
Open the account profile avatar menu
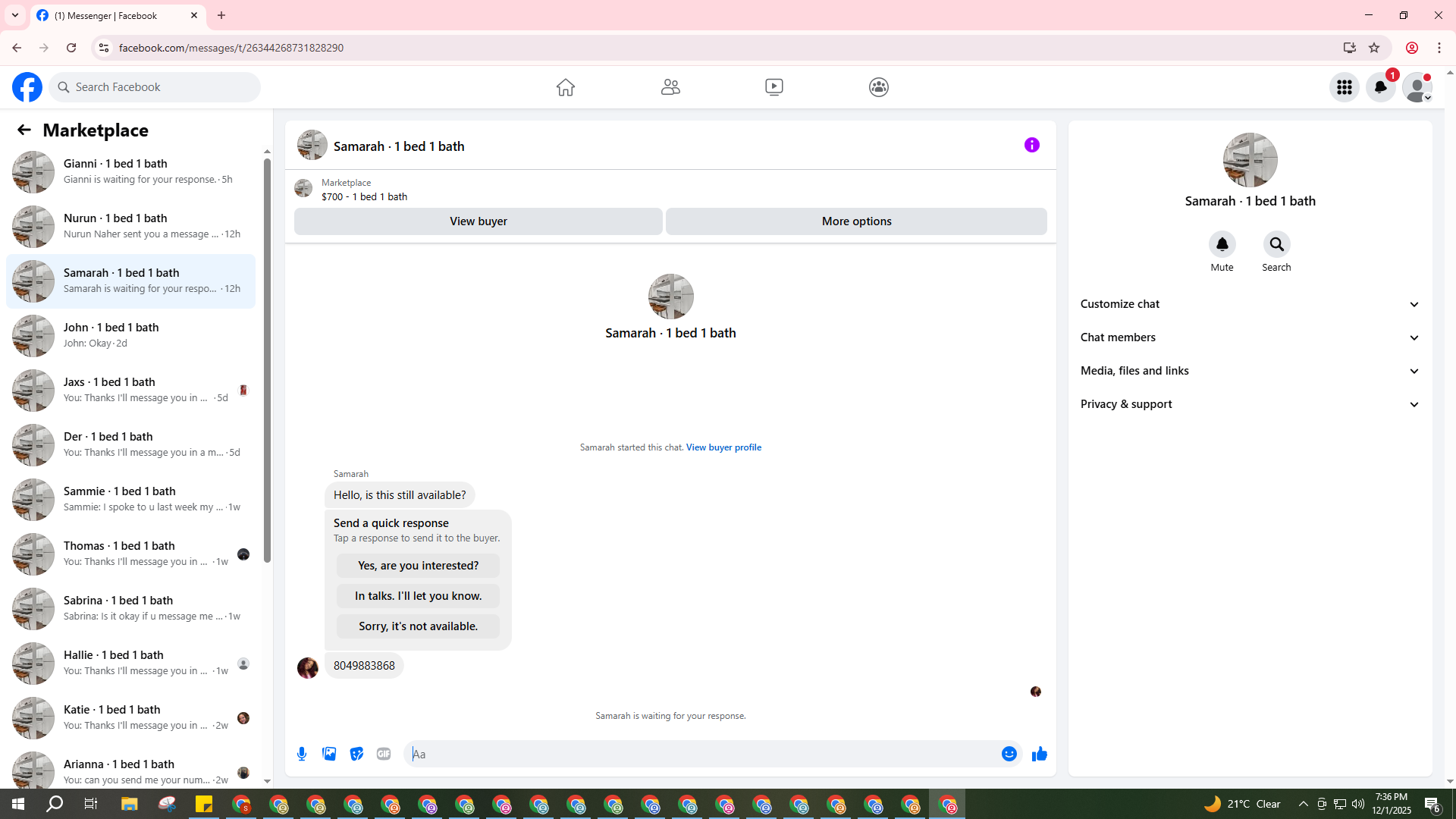[1417, 87]
